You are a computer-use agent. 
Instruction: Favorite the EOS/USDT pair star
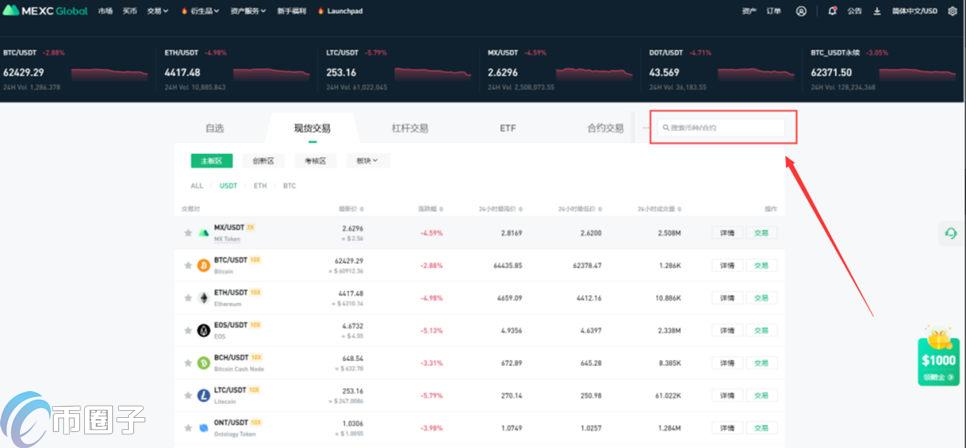[x=188, y=330]
